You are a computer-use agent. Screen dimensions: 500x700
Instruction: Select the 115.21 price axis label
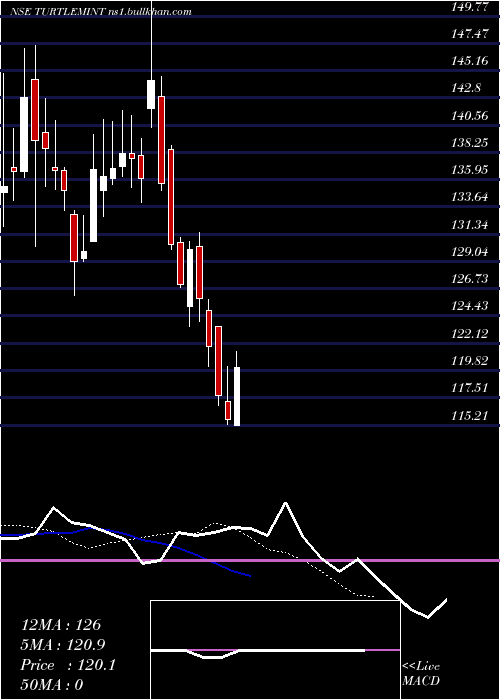click(469, 416)
